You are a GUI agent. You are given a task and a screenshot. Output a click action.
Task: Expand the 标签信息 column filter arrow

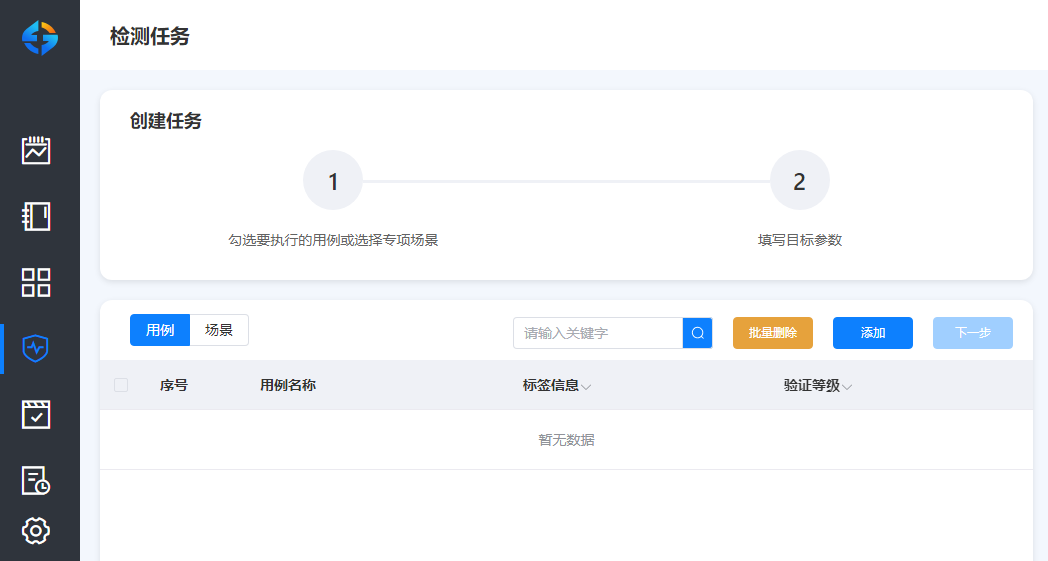click(586, 386)
